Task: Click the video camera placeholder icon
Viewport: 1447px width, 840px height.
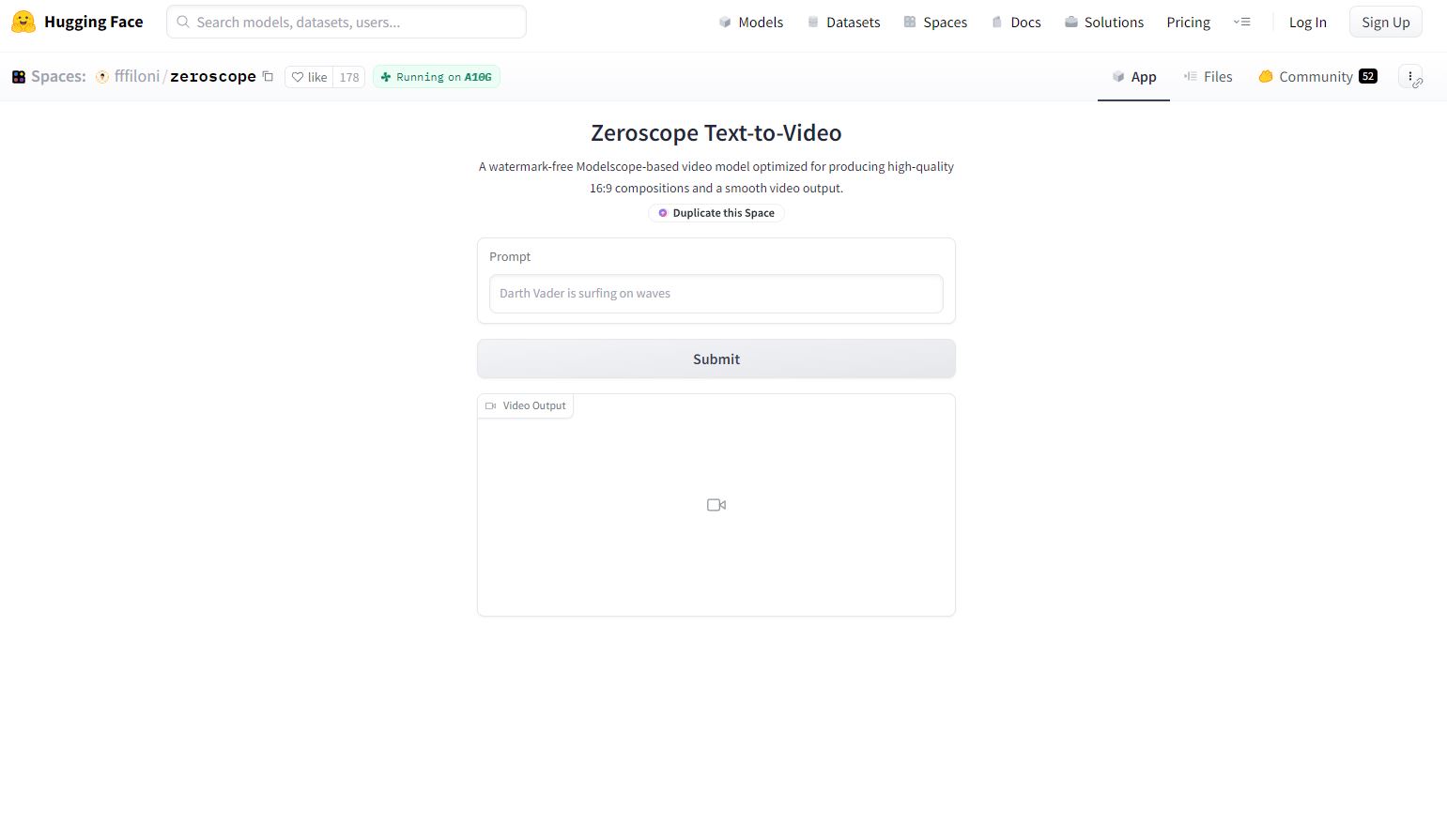Action: 716,505
